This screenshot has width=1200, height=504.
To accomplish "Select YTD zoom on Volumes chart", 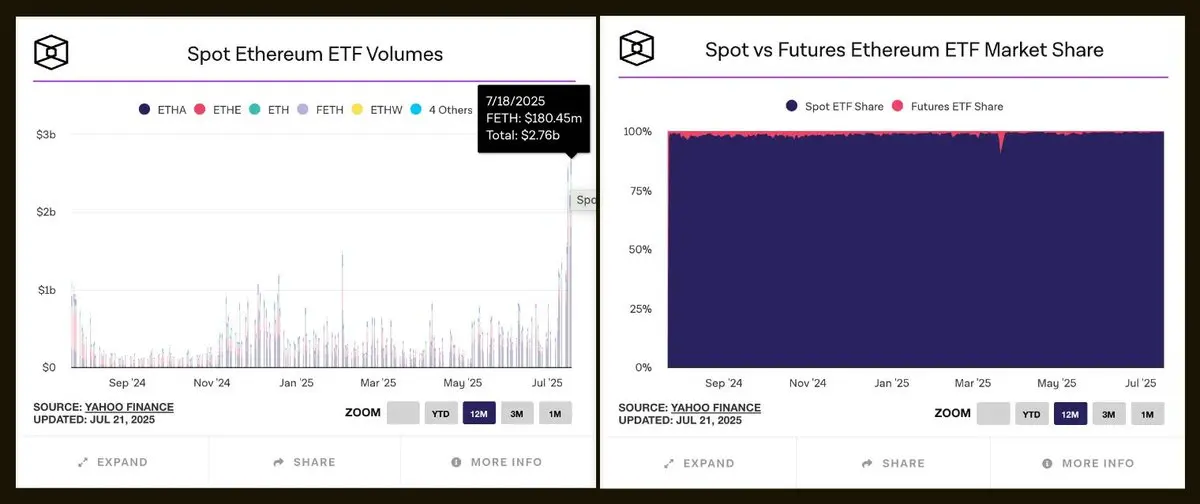I will pyautogui.click(x=441, y=413).
